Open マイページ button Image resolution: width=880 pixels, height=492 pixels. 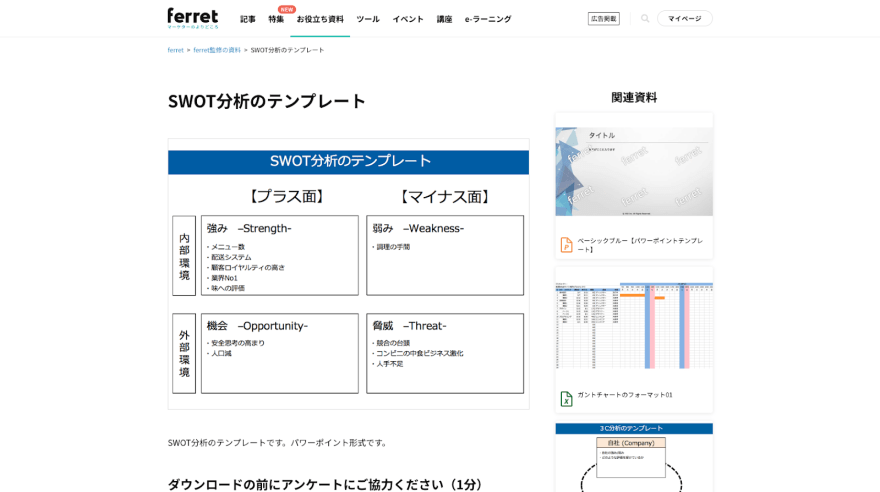tap(684, 19)
